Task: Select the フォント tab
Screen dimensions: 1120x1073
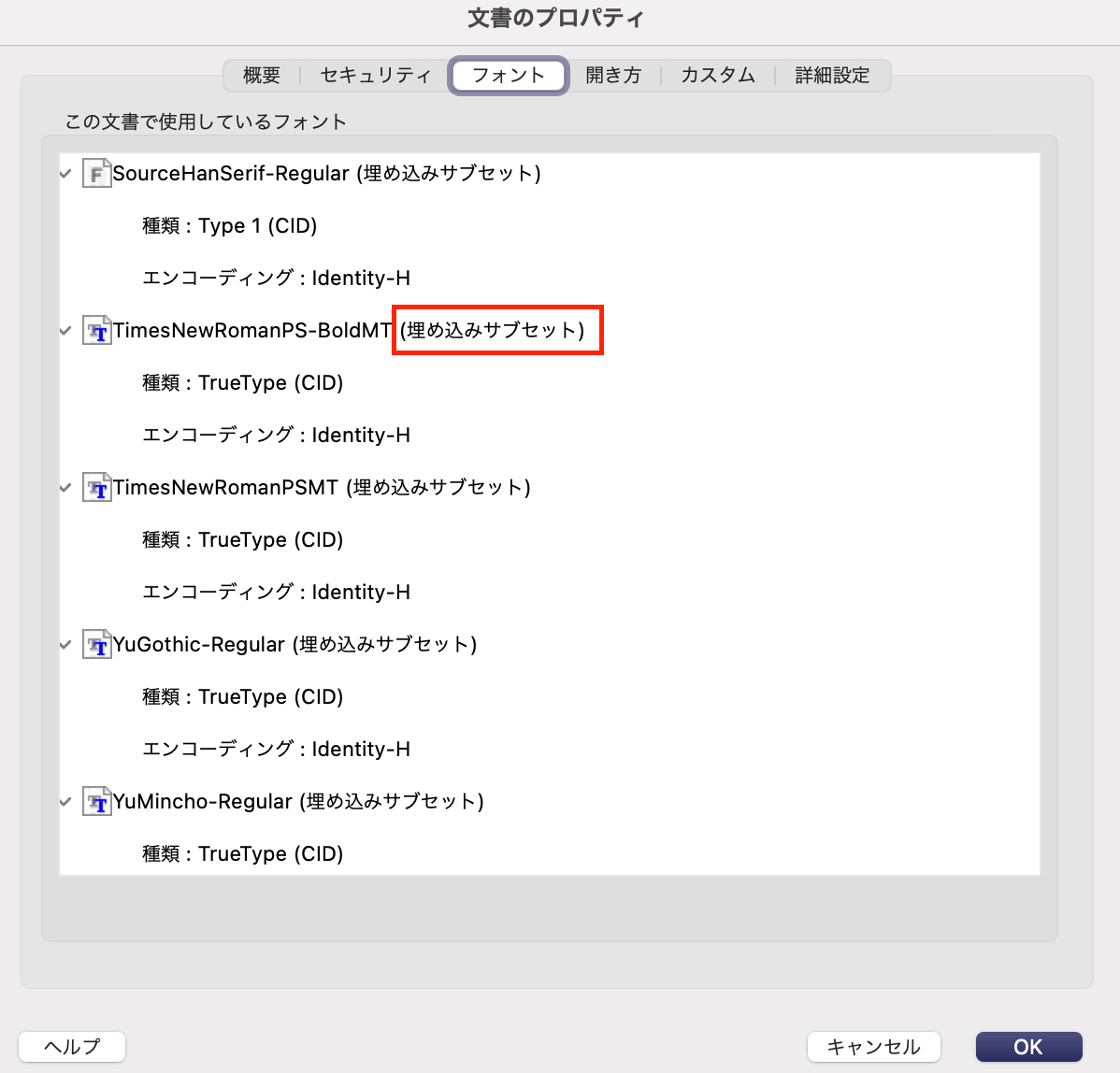Action: point(509,76)
